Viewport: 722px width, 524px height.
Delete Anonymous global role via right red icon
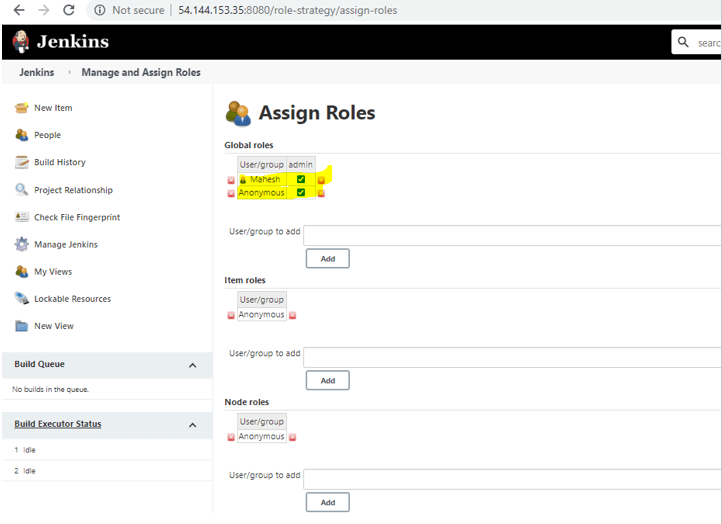click(x=321, y=193)
